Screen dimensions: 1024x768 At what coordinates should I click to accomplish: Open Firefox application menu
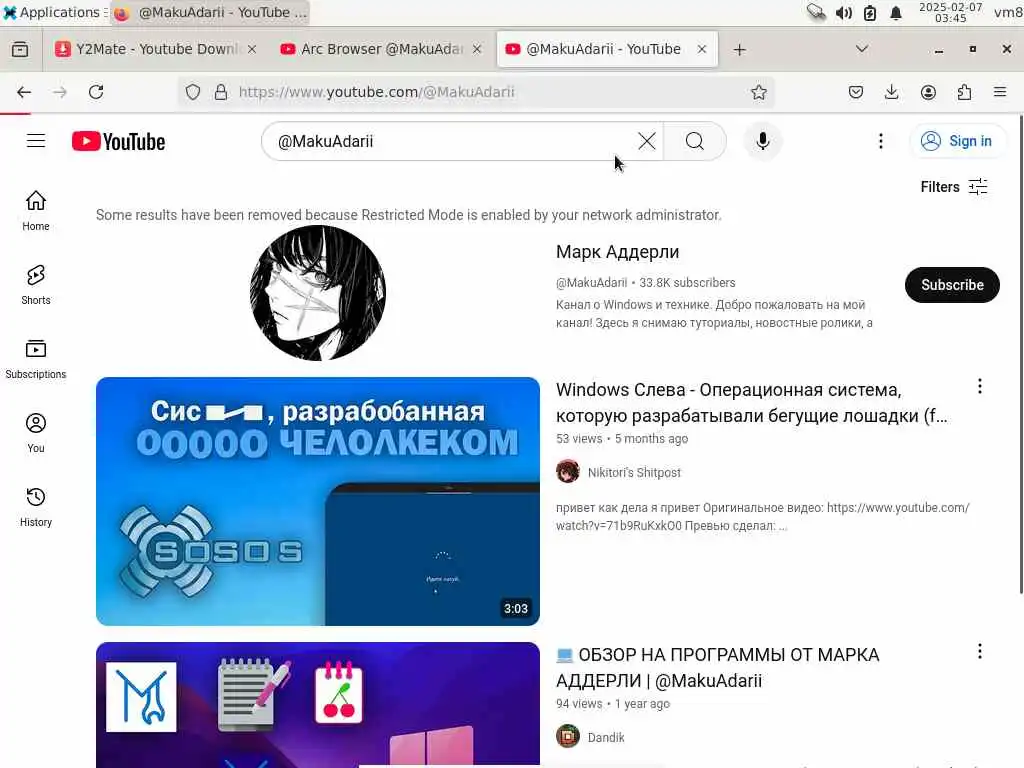1000,92
